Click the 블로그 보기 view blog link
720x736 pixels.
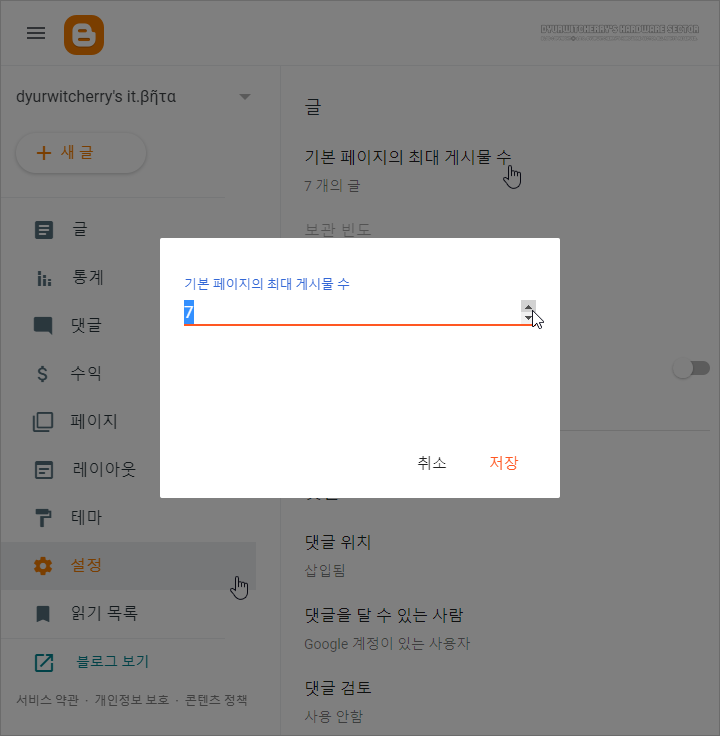pos(112,661)
